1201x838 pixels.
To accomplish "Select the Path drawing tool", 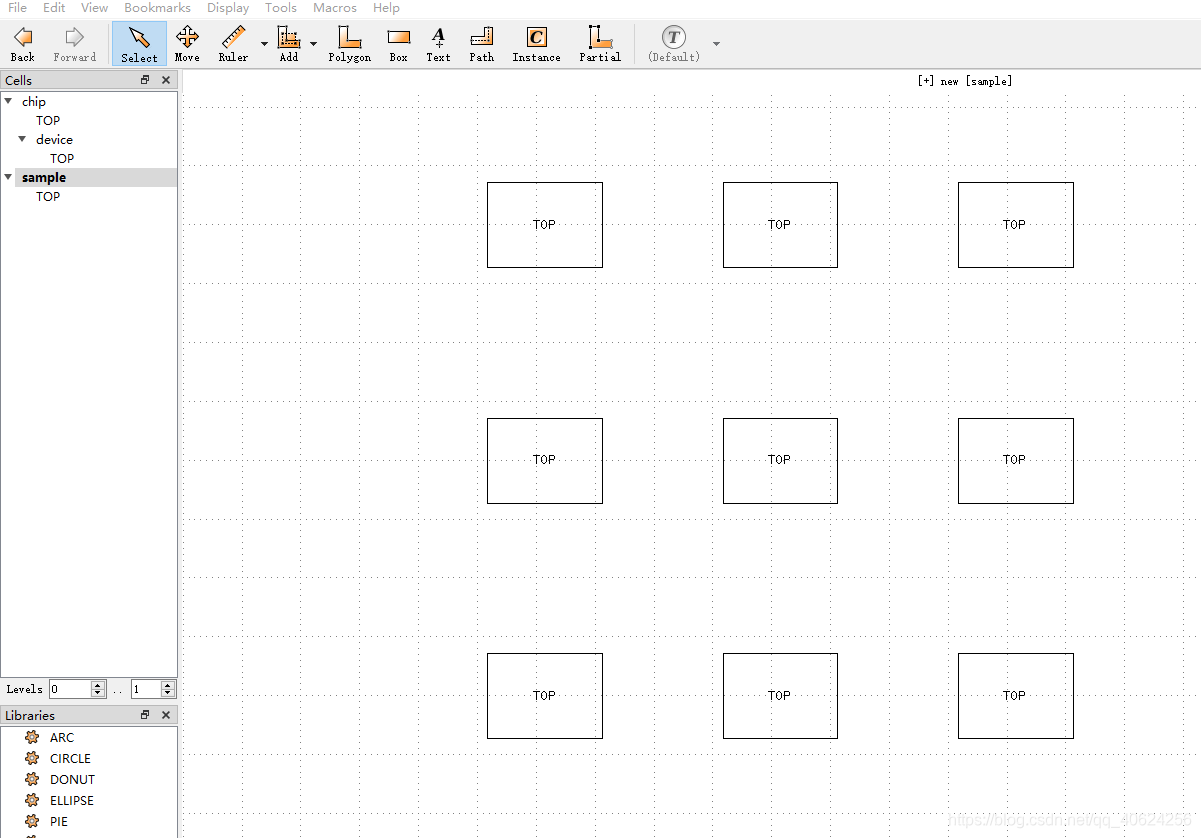I will pyautogui.click(x=482, y=43).
